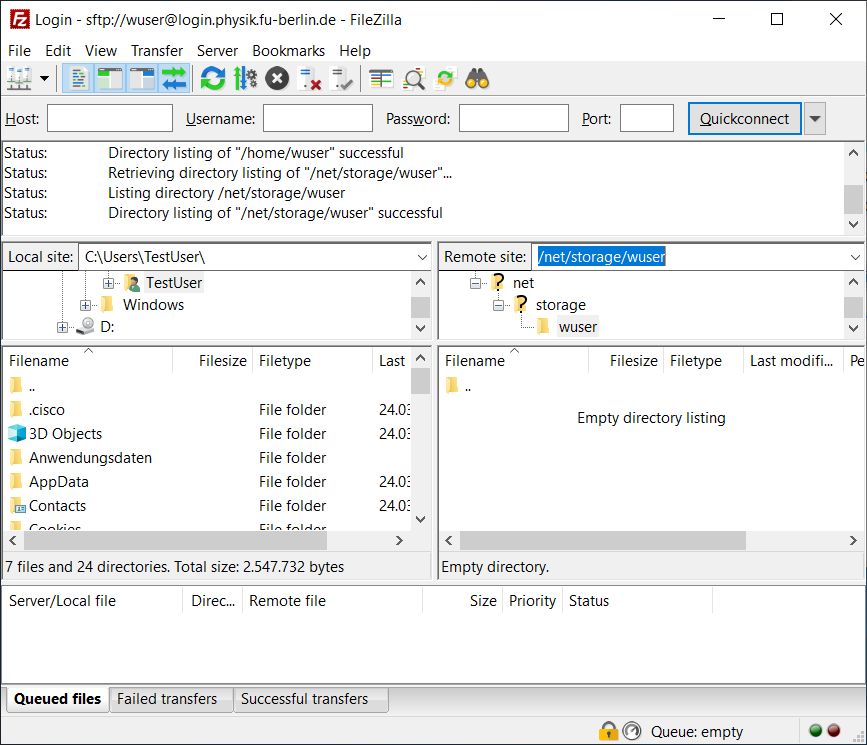The width and height of the screenshot is (867, 745).
Task: Open the Server menu
Action: [x=217, y=51]
